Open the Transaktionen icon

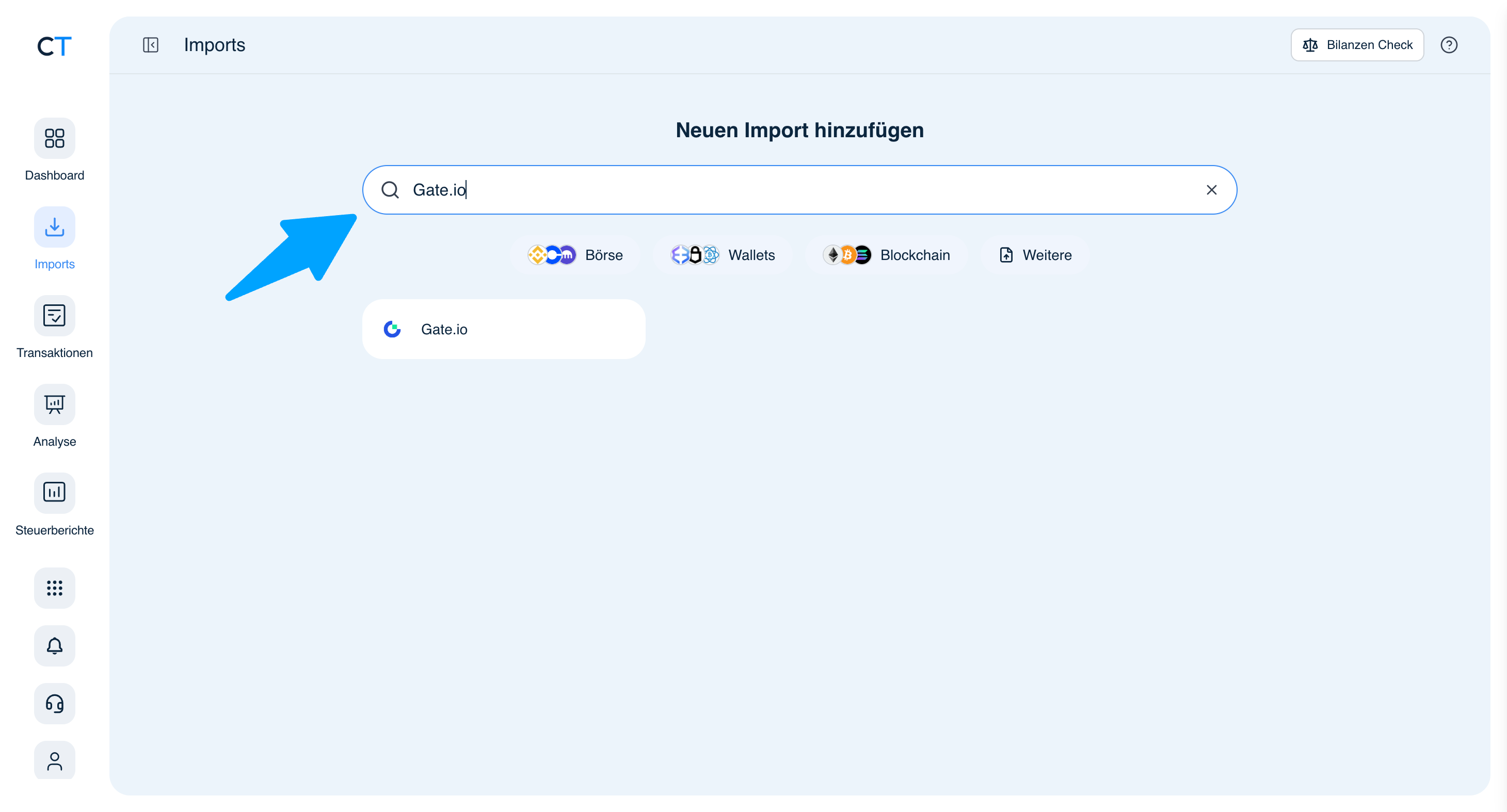tap(54, 316)
